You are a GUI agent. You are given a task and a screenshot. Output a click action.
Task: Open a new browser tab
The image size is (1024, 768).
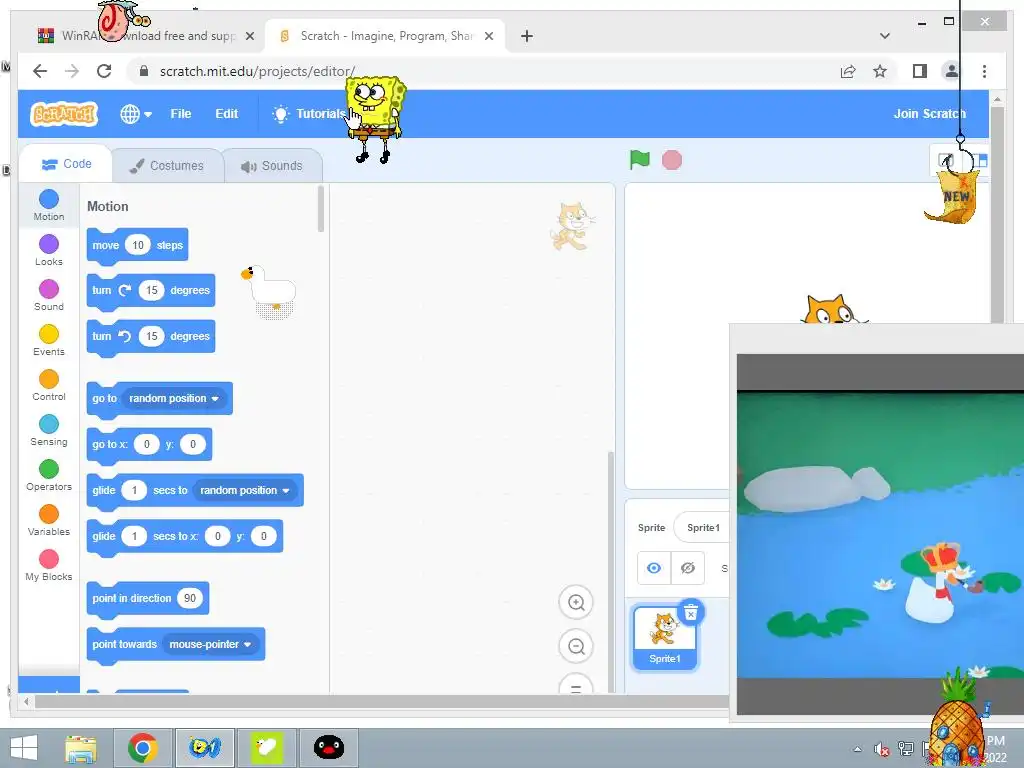pos(527,36)
